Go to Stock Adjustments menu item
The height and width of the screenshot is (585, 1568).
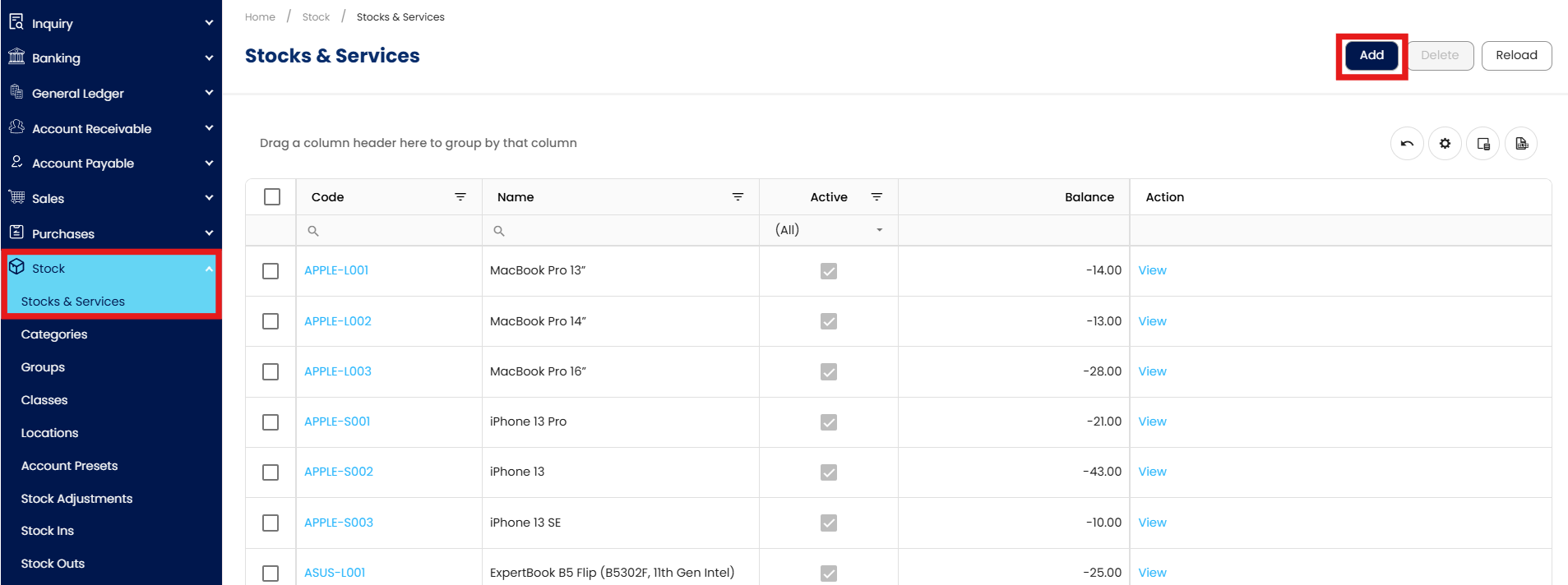[x=76, y=499]
